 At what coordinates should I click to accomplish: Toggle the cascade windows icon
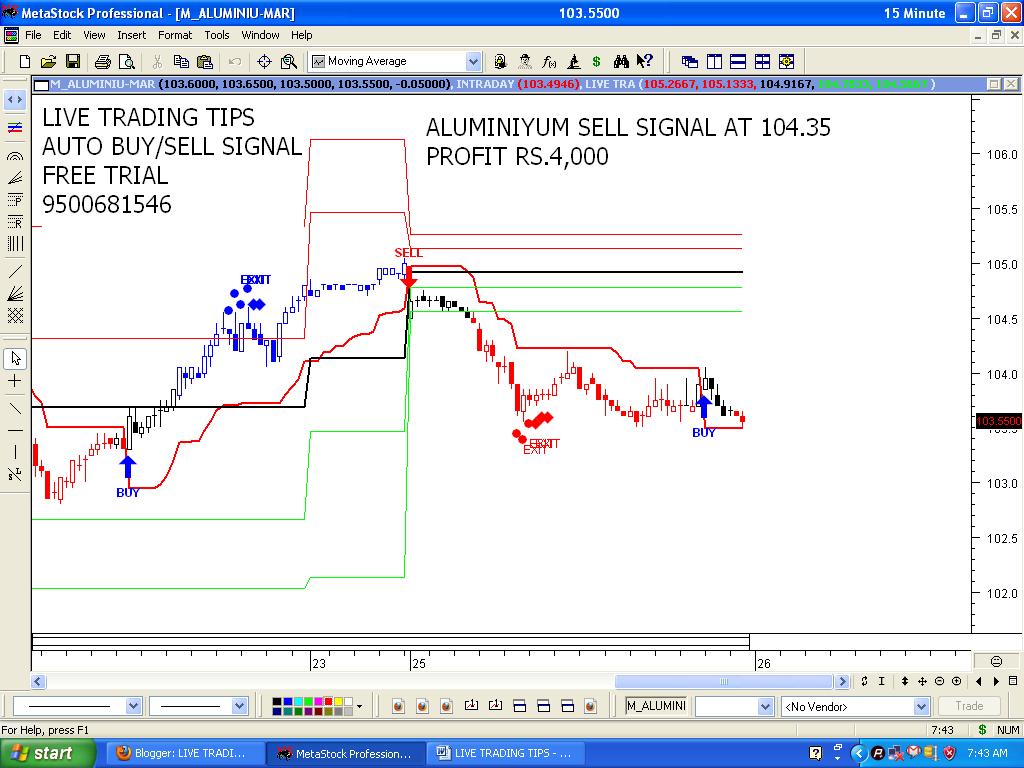pyautogui.click(x=688, y=61)
